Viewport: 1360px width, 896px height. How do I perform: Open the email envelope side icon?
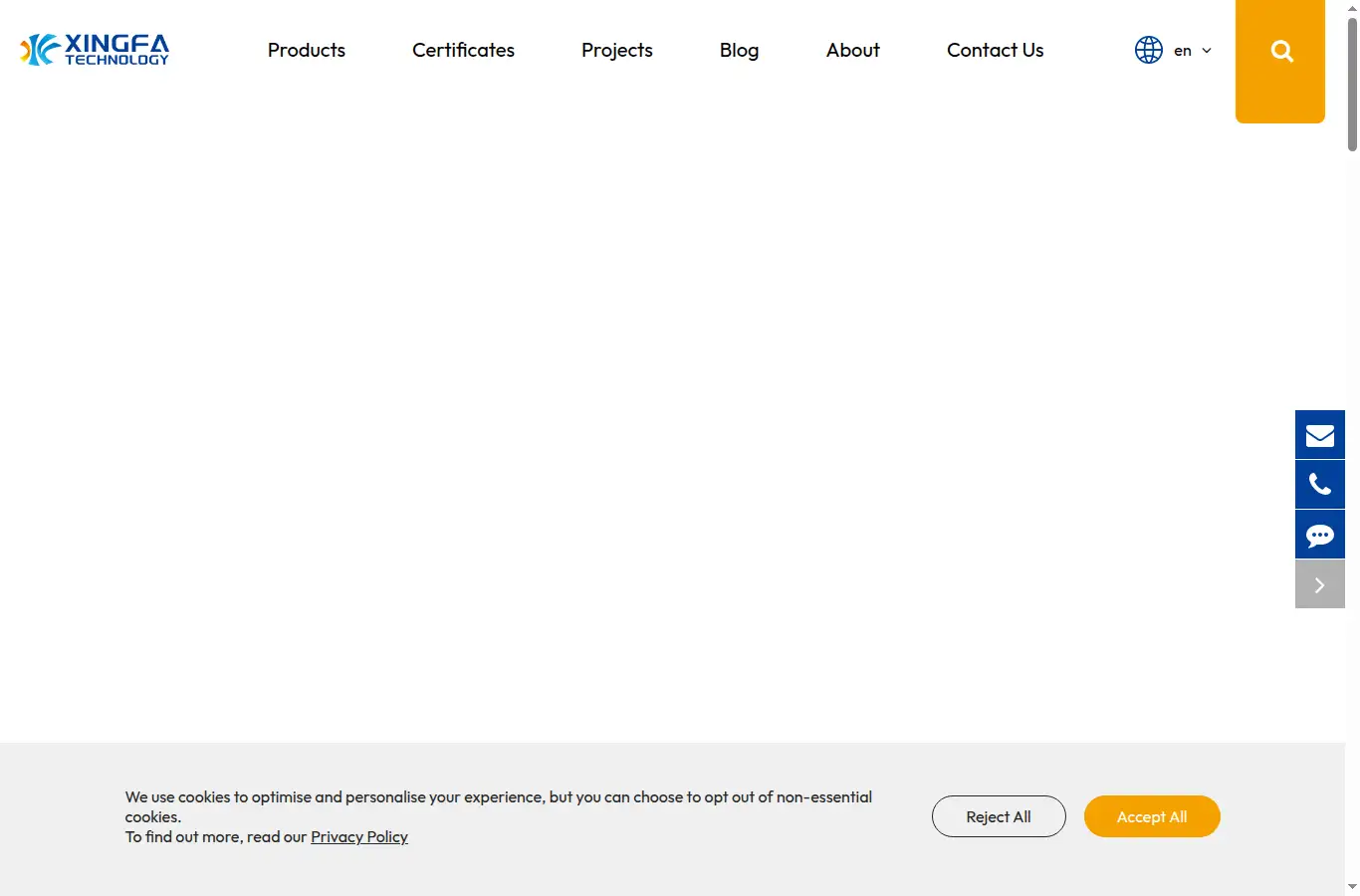coord(1320,435)
